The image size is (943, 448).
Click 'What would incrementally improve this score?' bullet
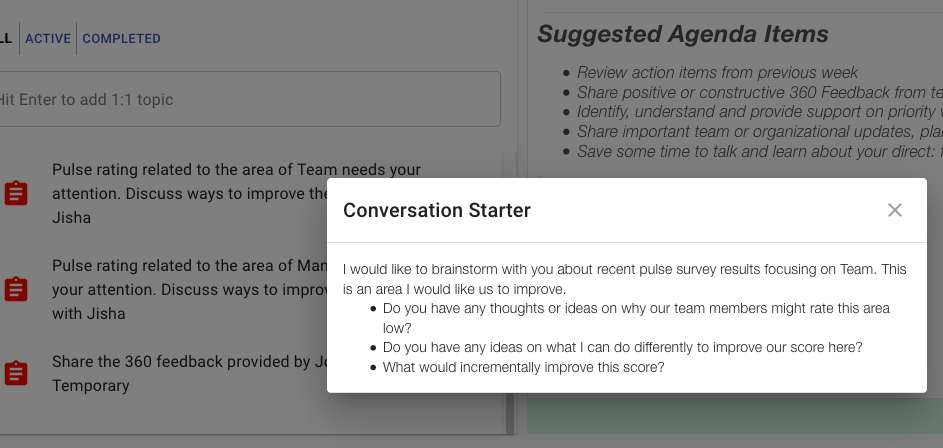tap(523, 367)
